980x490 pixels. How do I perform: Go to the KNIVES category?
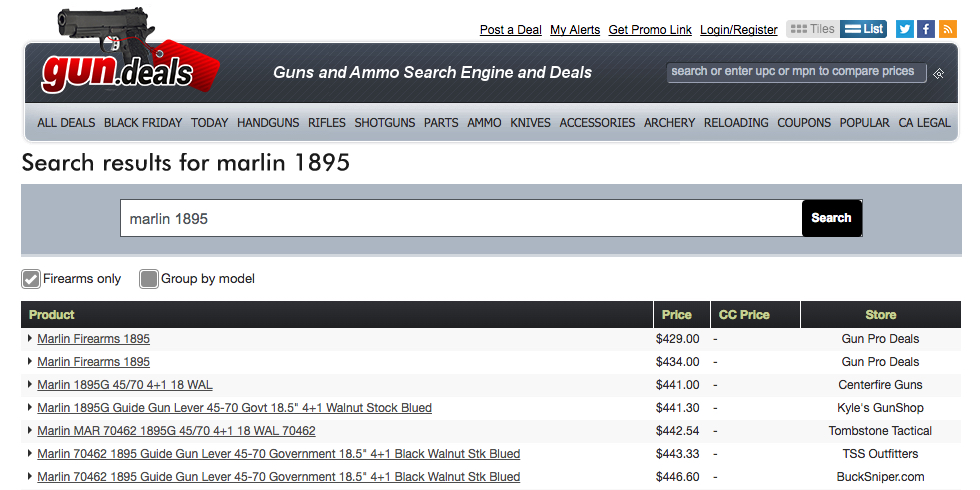(531, 122)
